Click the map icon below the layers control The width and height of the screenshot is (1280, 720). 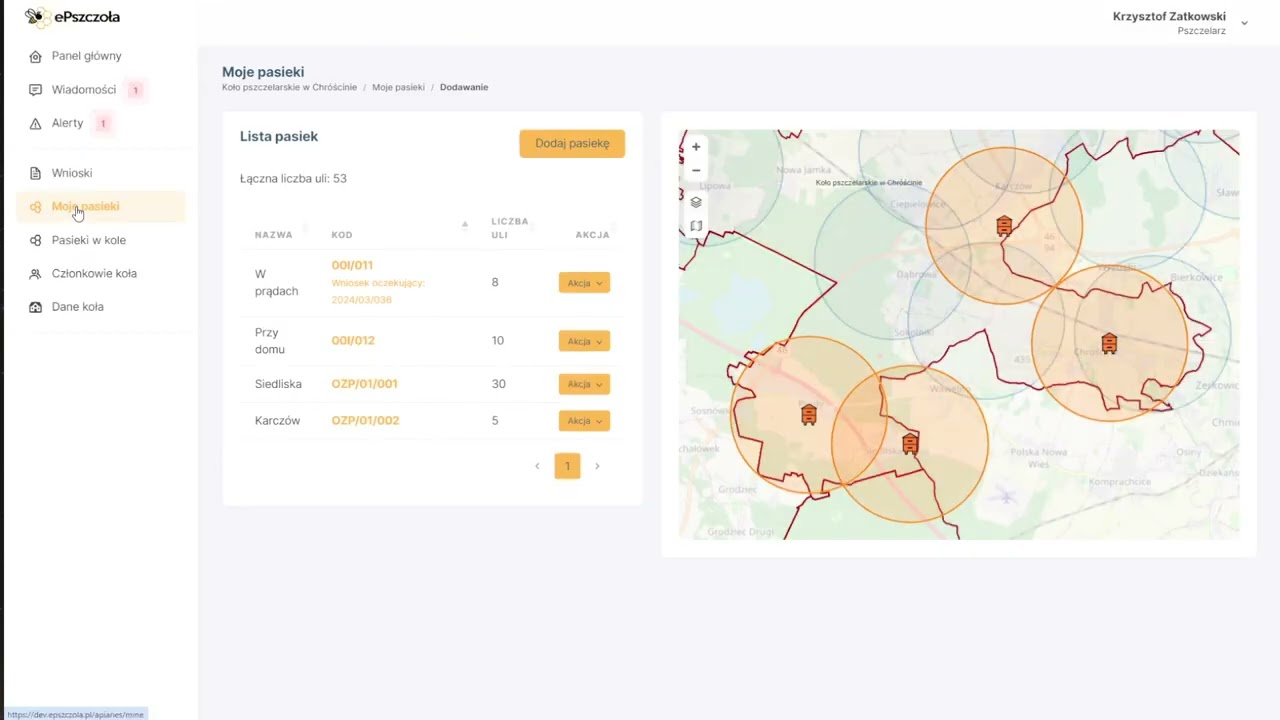coord(696,226)
